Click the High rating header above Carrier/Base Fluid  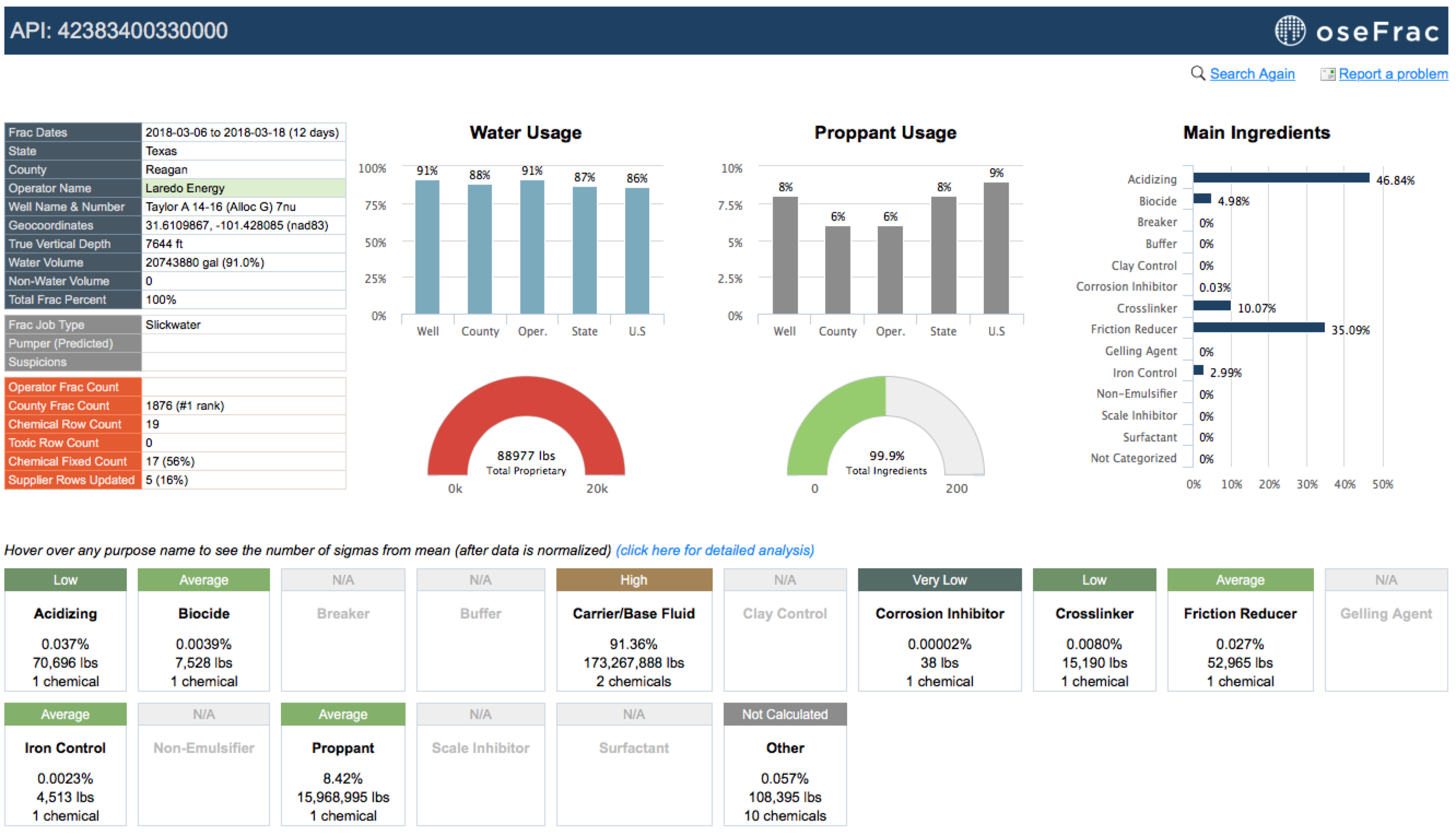(x=634, y=580)
